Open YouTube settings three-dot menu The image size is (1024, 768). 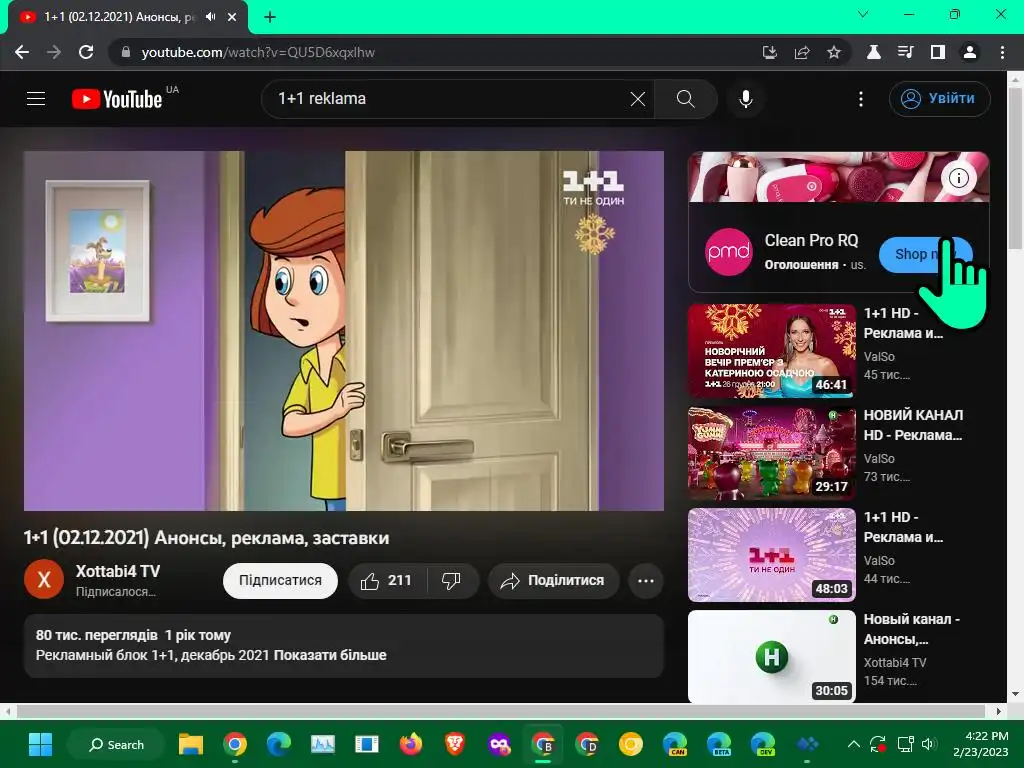point(861,99)
